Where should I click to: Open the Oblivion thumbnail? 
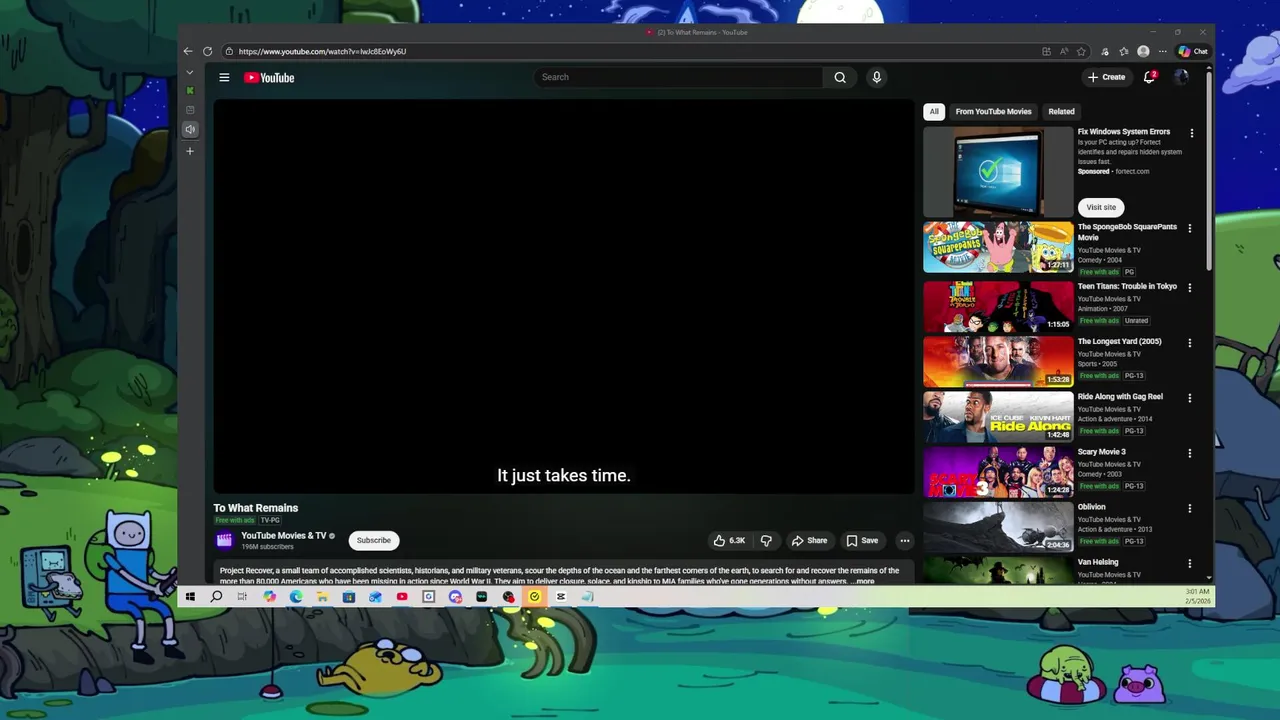[x=998, y=526]
